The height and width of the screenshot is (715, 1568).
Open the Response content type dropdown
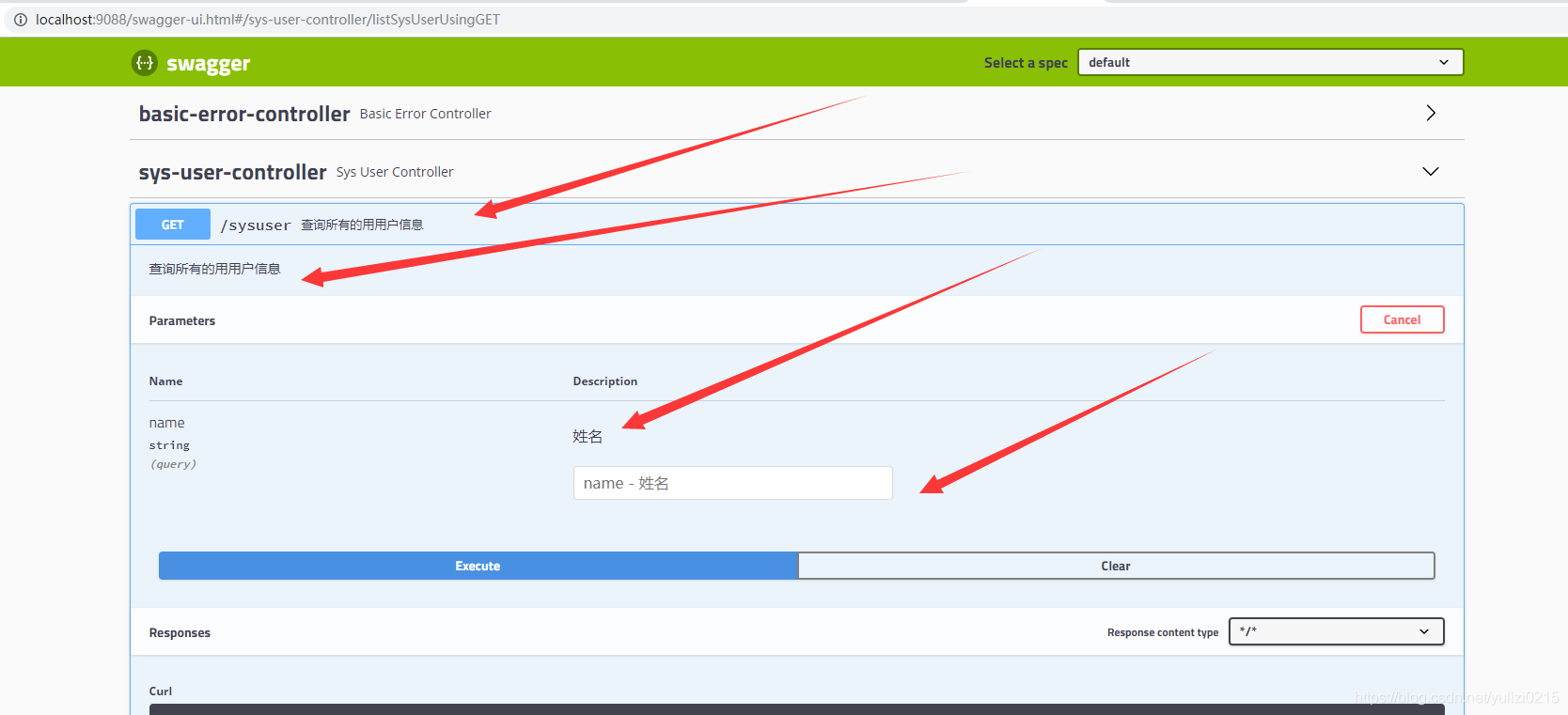pyautogui.click(x=1336, y=631)
